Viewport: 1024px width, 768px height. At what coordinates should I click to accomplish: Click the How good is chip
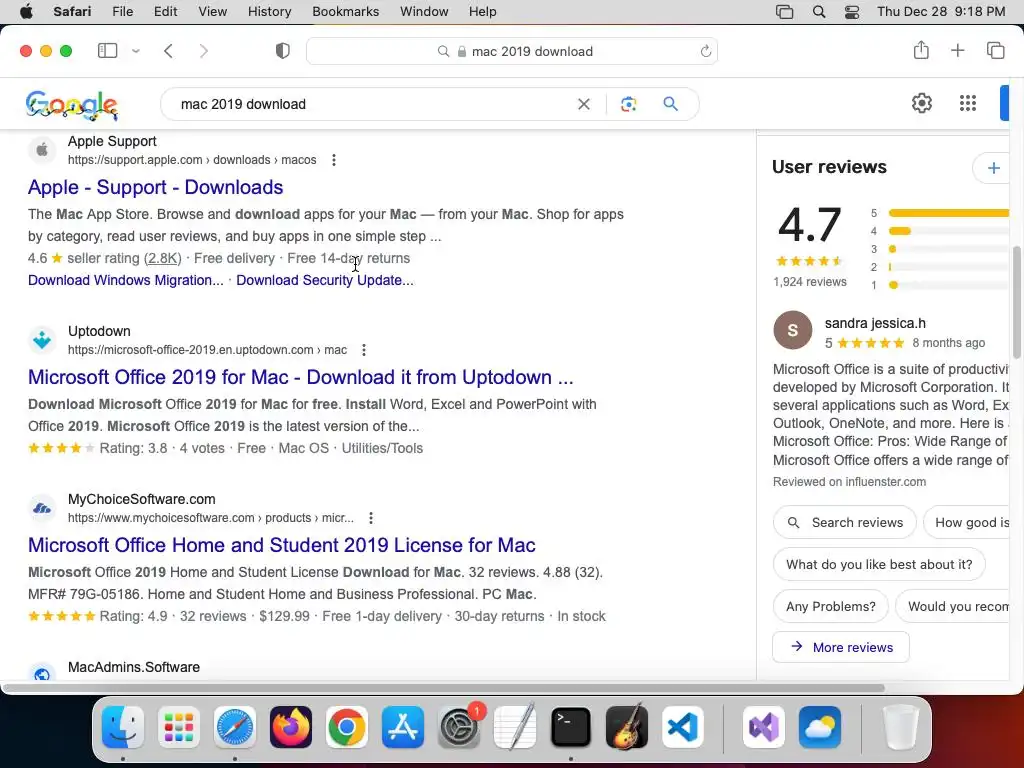968,522
